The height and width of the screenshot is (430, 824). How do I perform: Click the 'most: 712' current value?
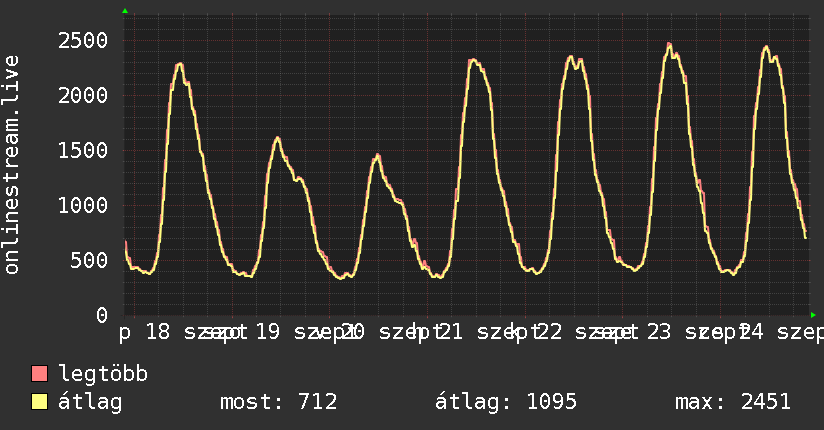(x=279, y=402)
